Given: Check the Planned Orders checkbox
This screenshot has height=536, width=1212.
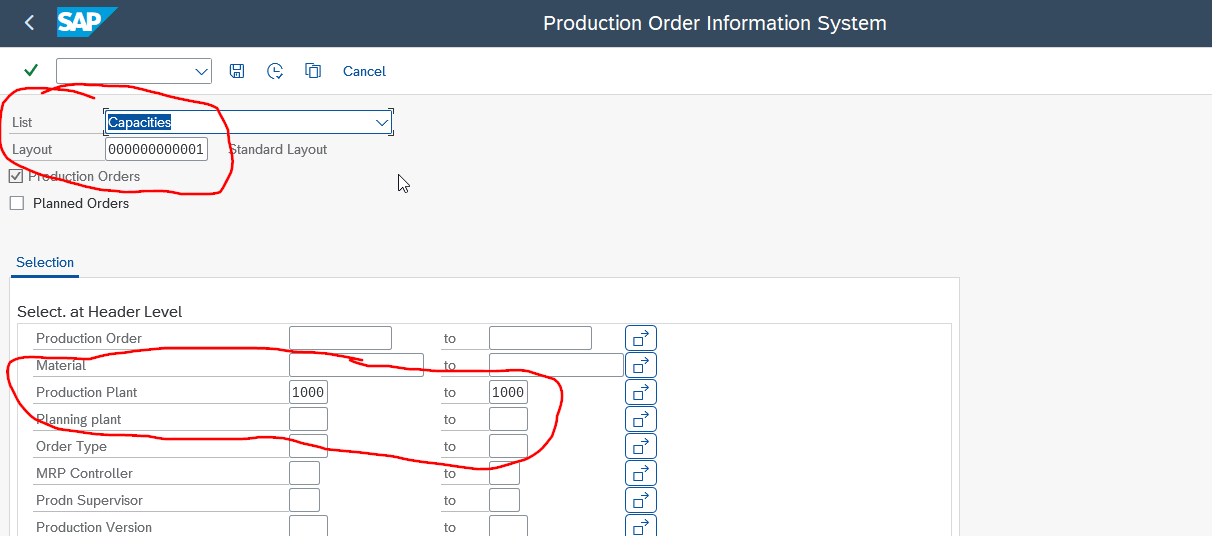Looking at the screenshot, I should click(x=16, y=203).
